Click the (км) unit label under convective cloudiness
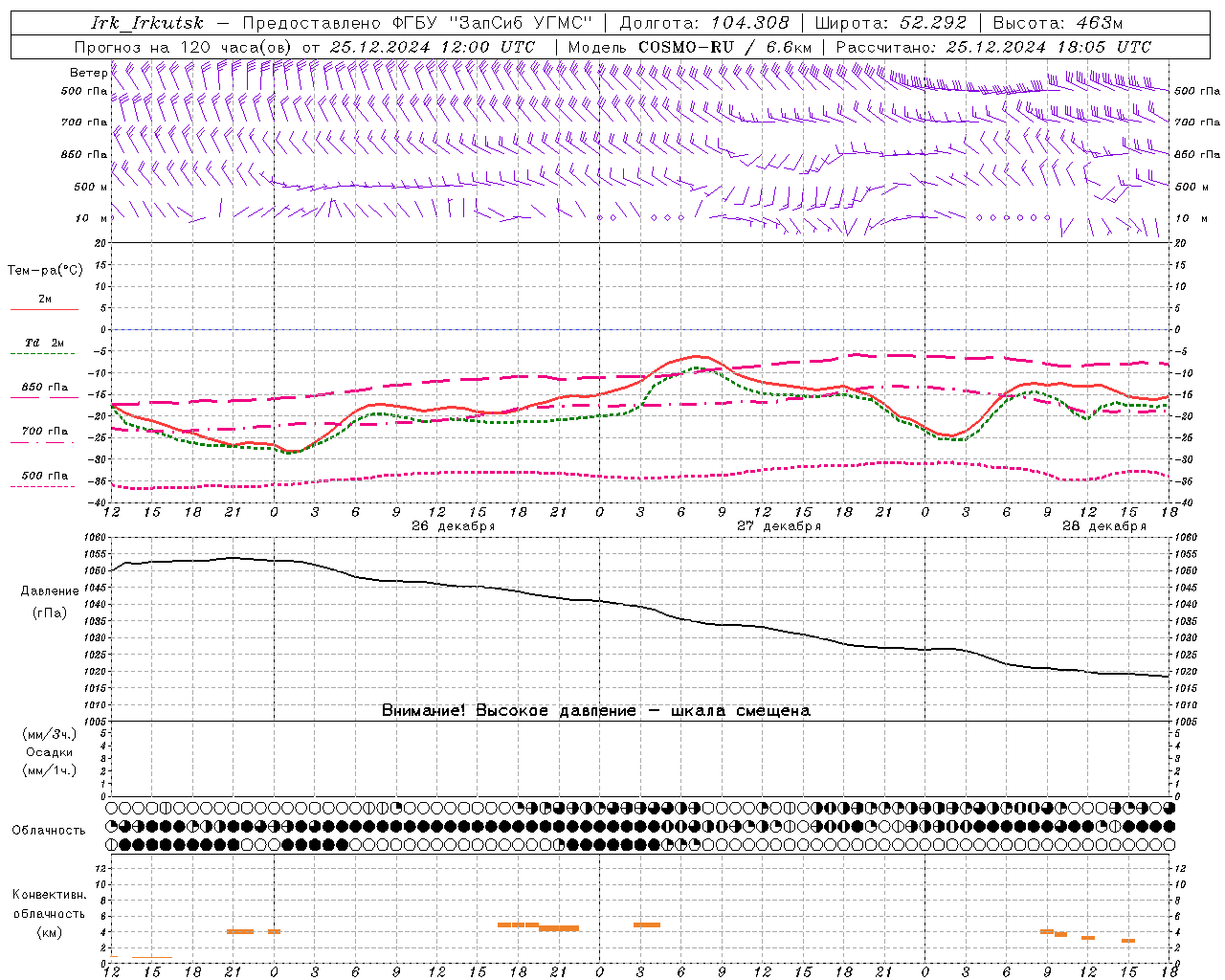 [x=50, y=932]
